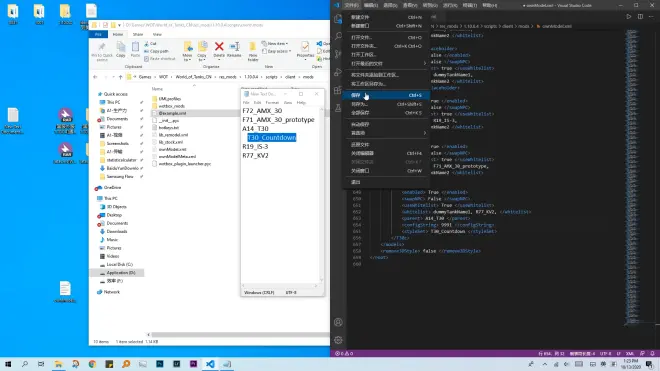The image size is (660, 371).
Task: Click the 新建文件 Ctrl+N menu item
Action: pos(386,17)
